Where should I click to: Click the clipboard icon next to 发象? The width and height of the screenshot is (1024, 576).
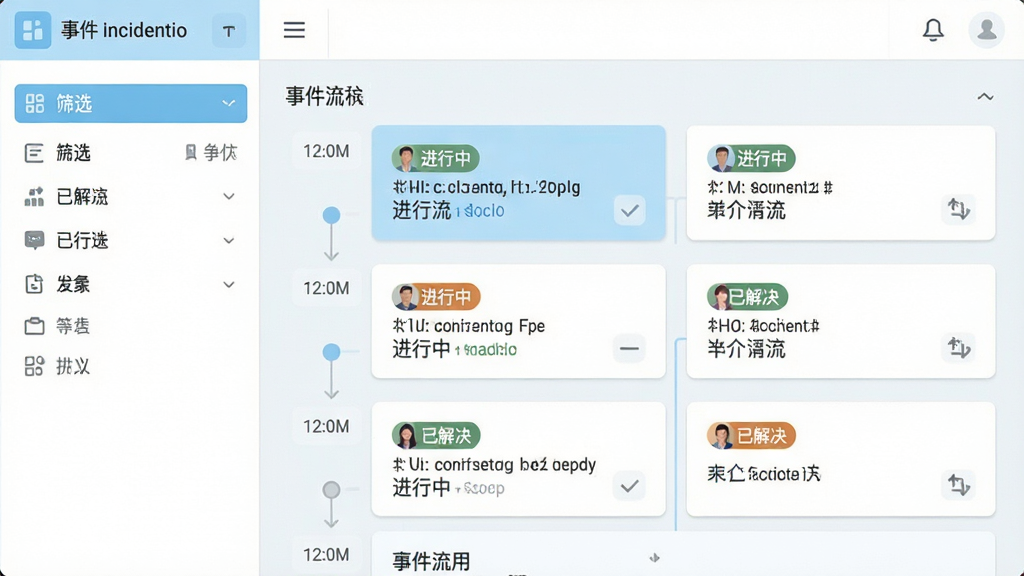[x=34, y=284]
